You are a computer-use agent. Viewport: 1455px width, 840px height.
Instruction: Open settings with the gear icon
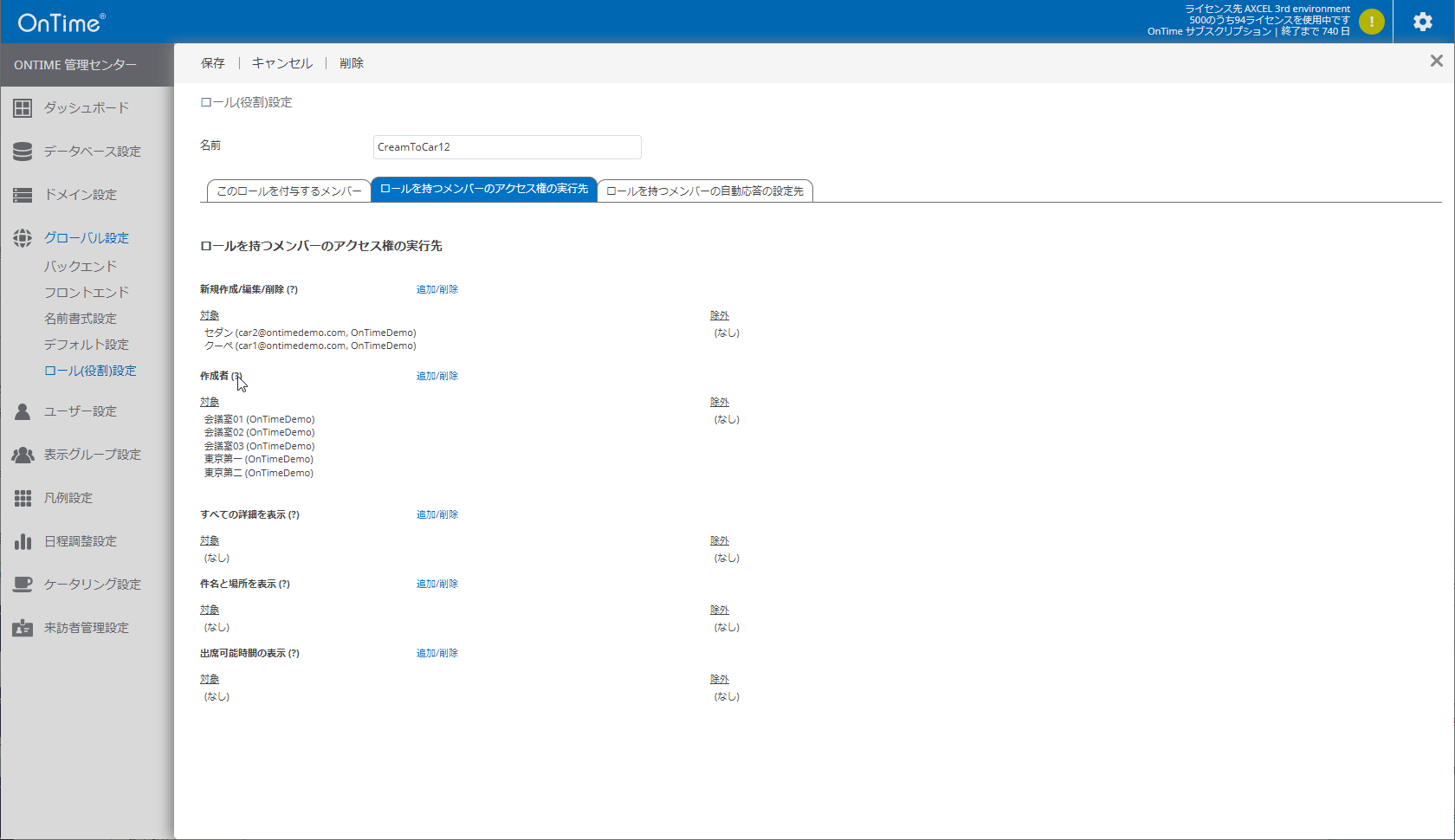pos(1422,22)
